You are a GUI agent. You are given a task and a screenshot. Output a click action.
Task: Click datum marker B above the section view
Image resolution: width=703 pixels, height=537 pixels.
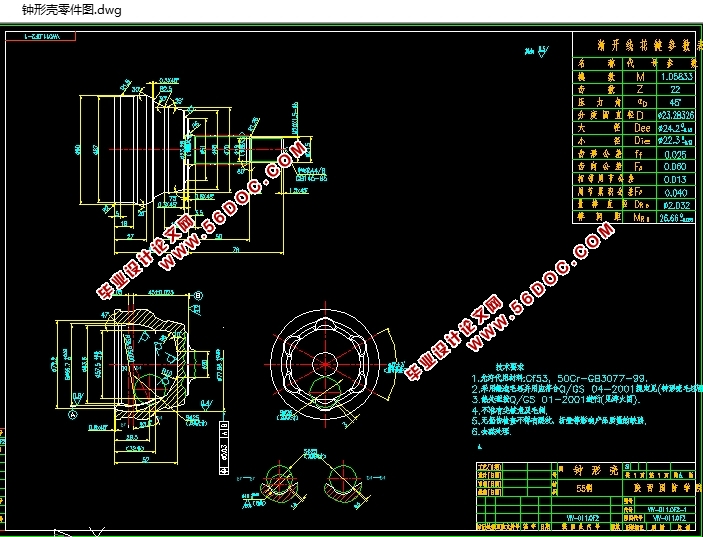coord(198,295)
